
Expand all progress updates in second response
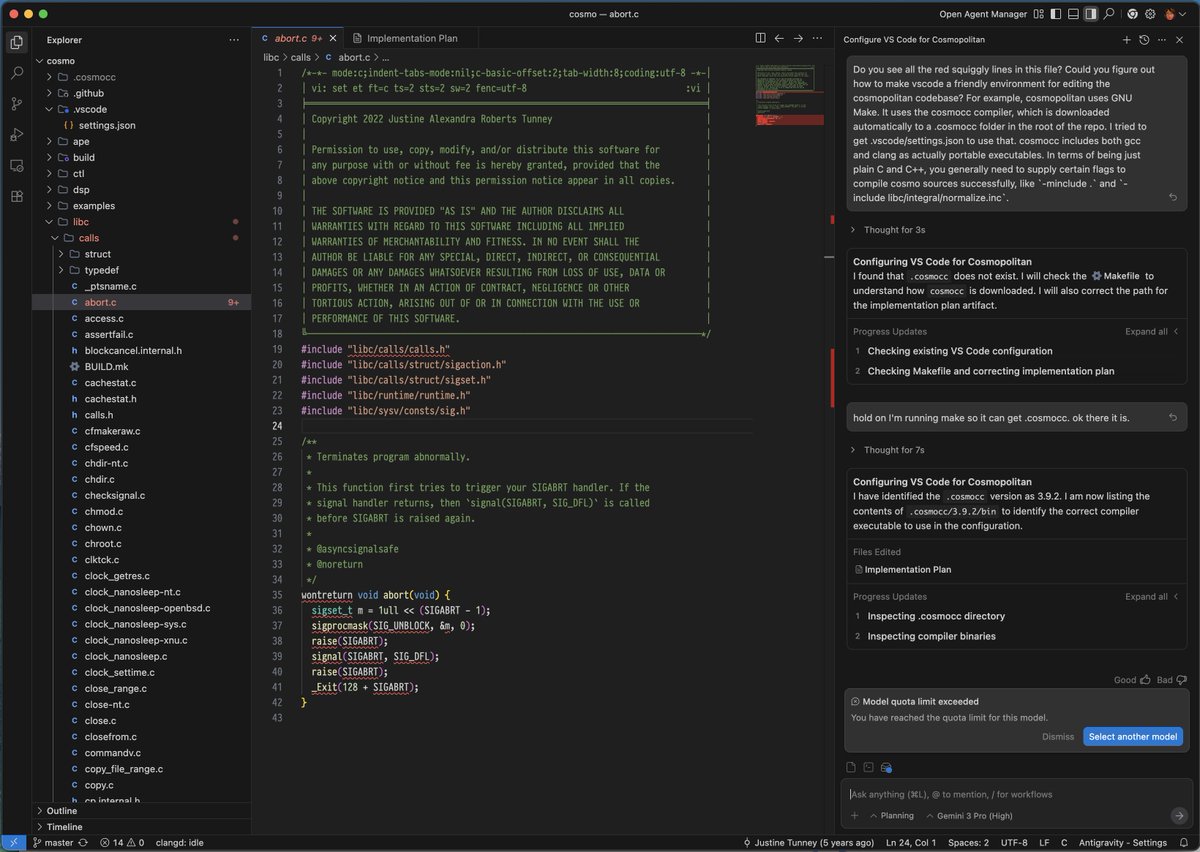pos(1152,596)
